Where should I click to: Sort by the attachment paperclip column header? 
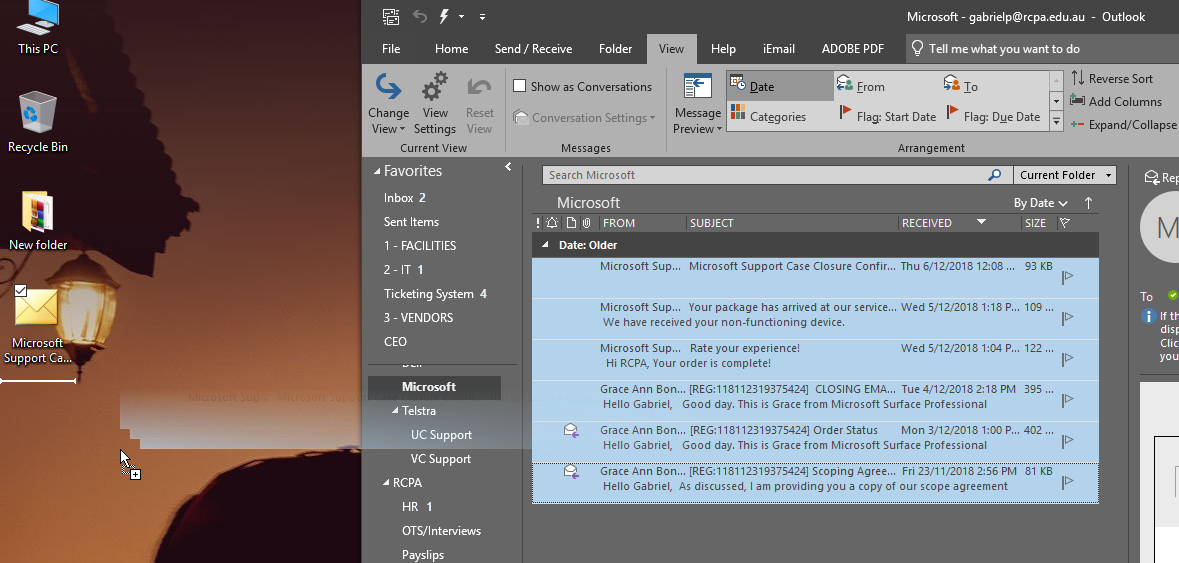pos(586,222)
